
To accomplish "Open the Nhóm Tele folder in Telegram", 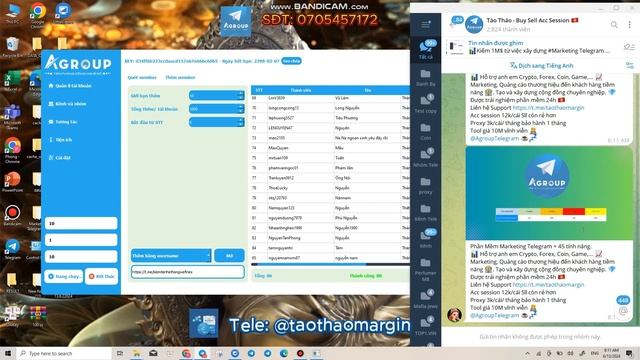I will [x=425, y=158].
